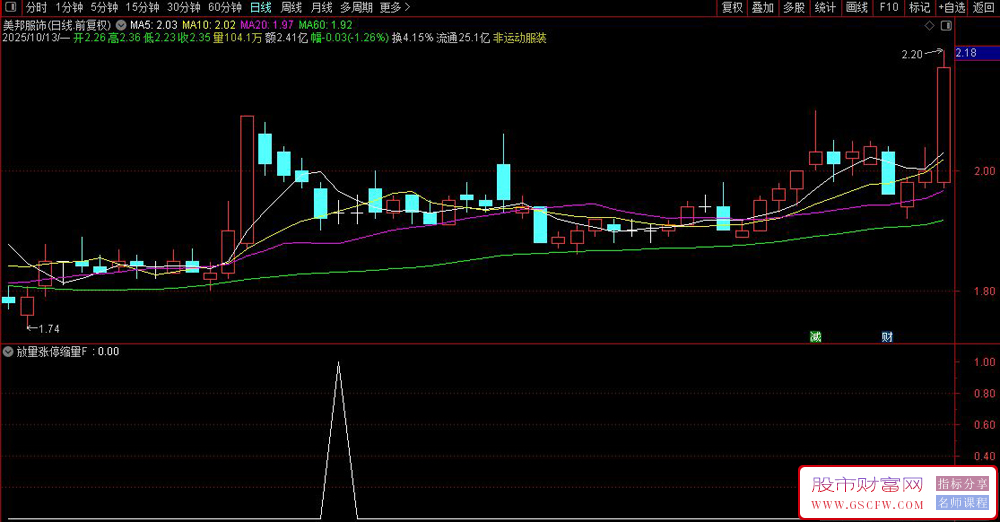Select the 周线 weekly period tab
Viewport: 1000px width, 522px height.
[x=290, y=7]
